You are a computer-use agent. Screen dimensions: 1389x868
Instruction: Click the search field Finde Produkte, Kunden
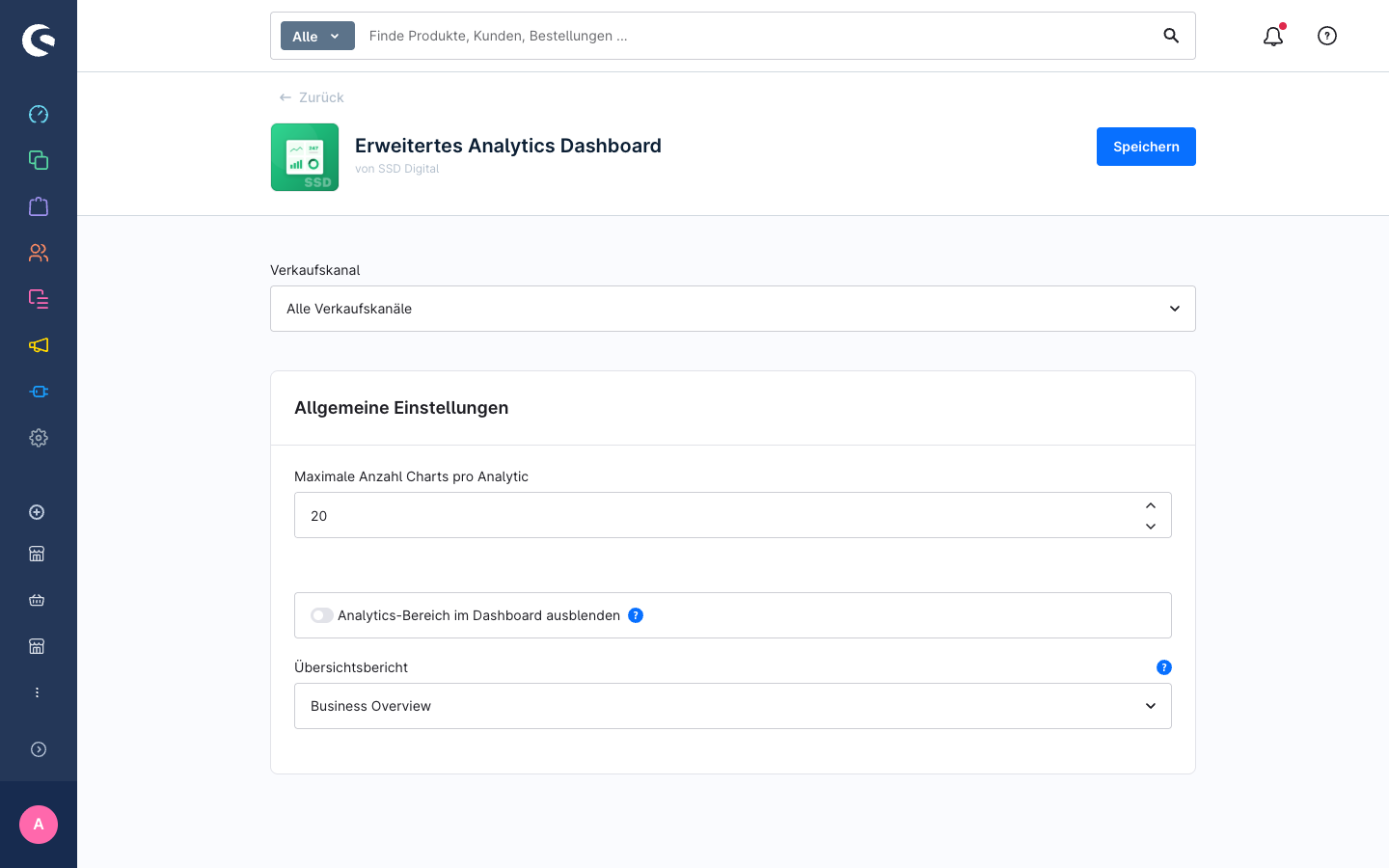click(x=757, y=36)
